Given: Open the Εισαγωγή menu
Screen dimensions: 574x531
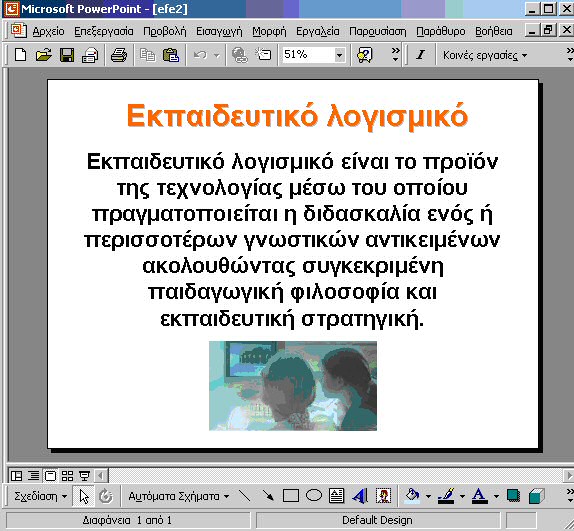Looking at the screenshot, I should [x=219, y=31].
